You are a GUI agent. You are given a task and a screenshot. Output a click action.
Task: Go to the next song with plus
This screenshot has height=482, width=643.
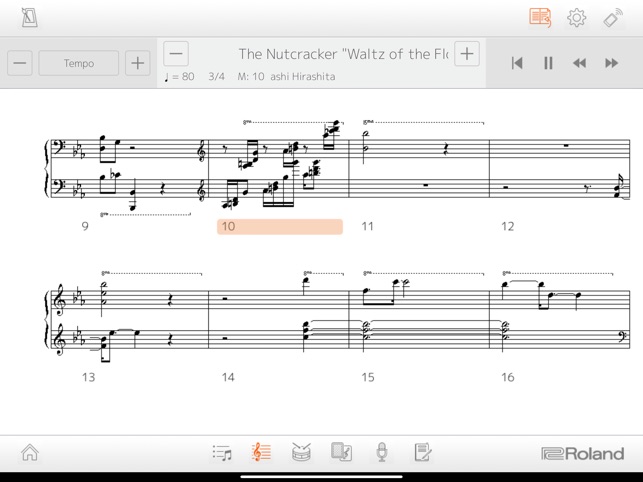(467, 54)
